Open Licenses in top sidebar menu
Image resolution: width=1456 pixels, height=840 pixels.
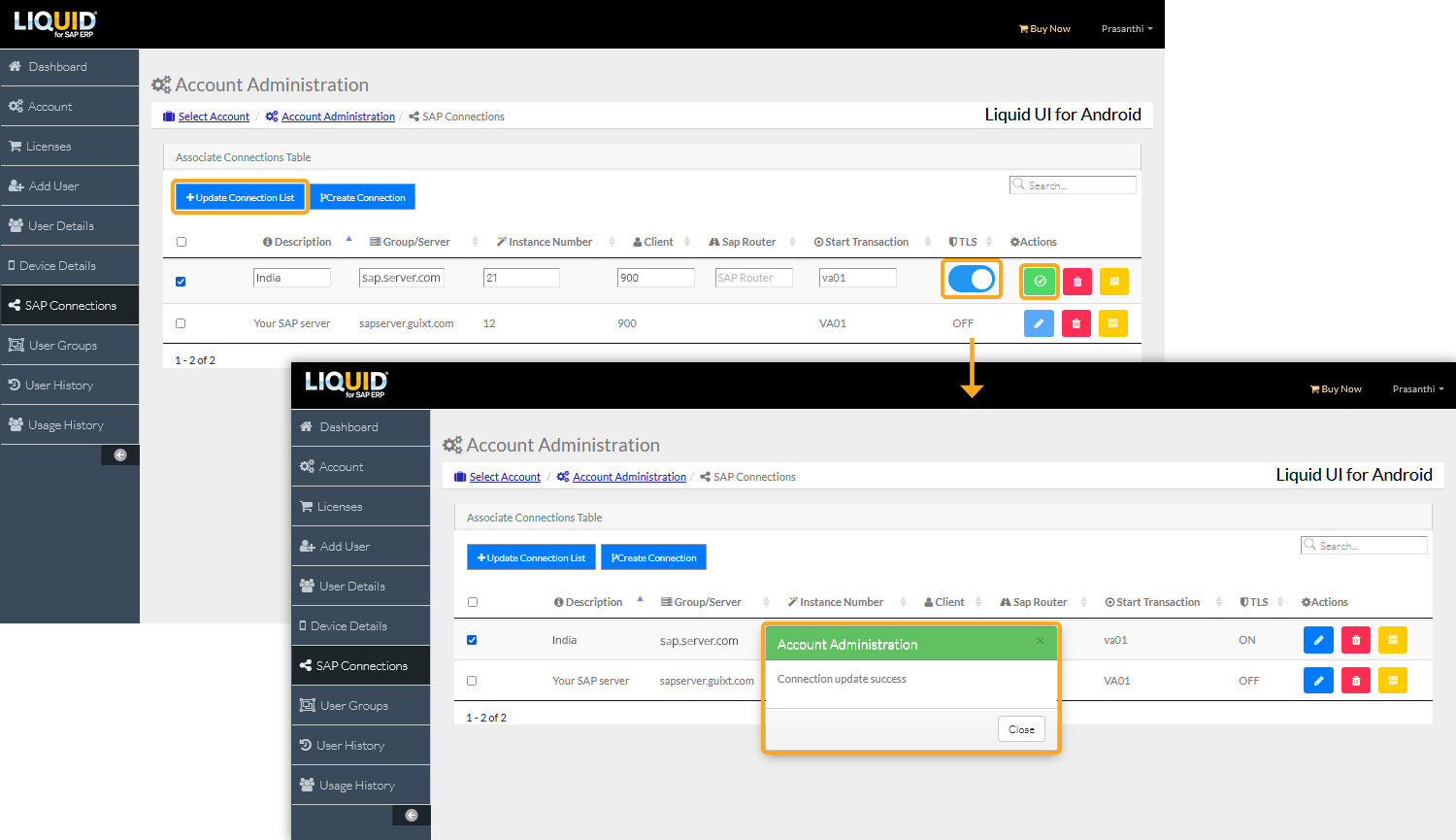pyautogui.click(x=49, y=147)
